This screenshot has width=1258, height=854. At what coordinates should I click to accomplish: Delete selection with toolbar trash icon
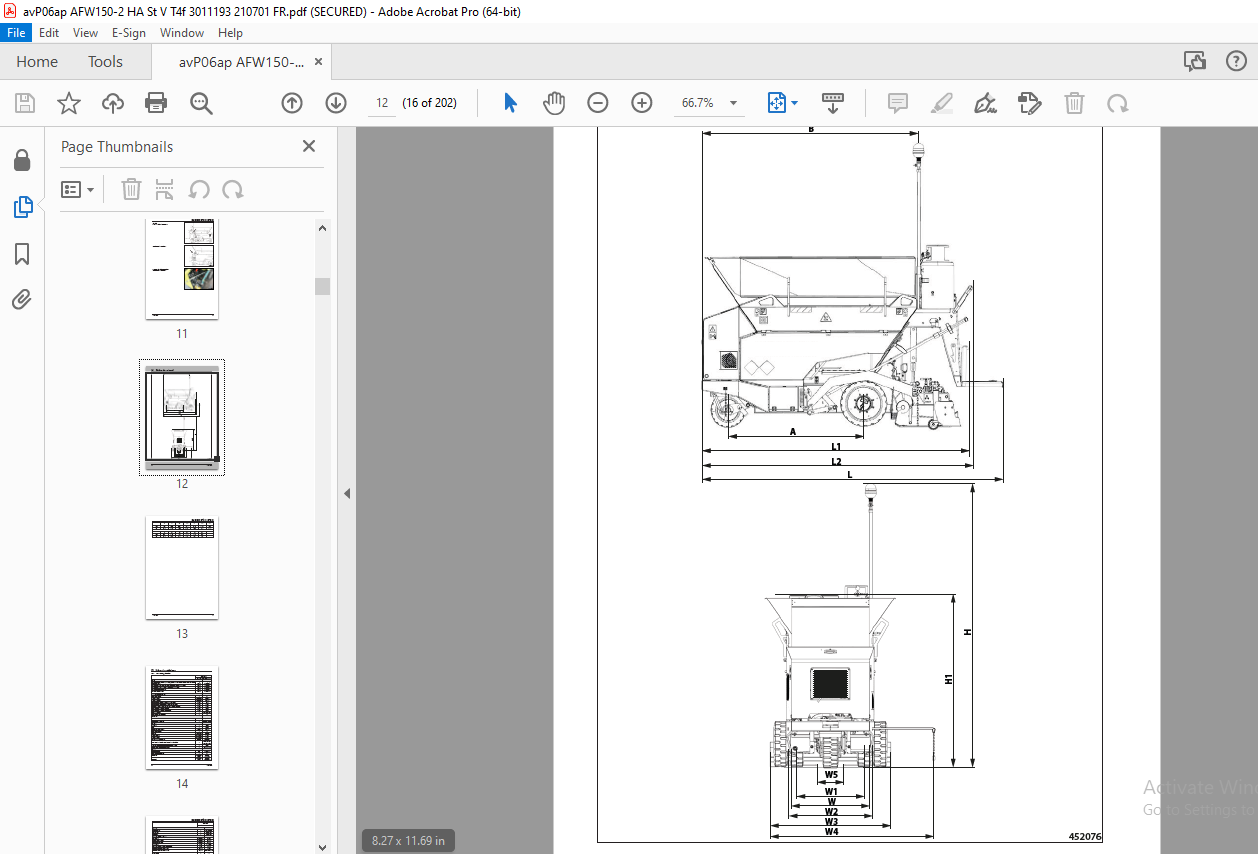[x=1074, y=103]
